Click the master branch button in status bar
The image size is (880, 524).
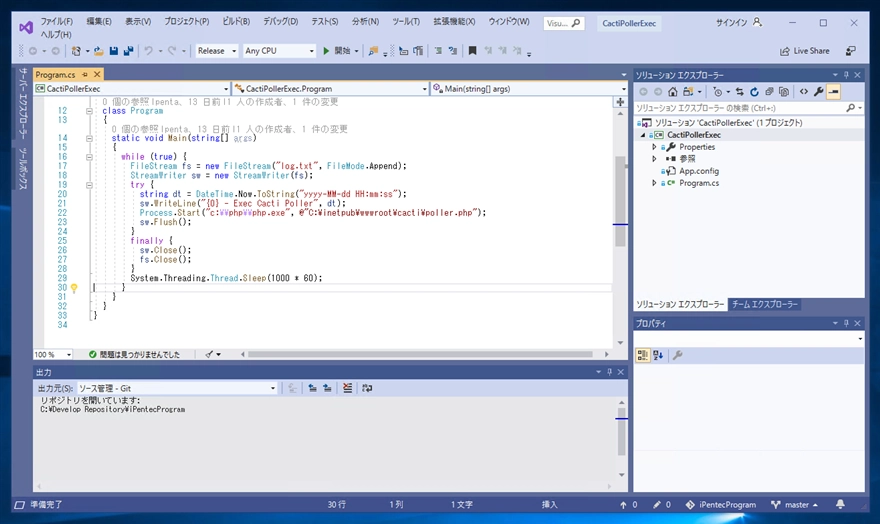[794, 504]
